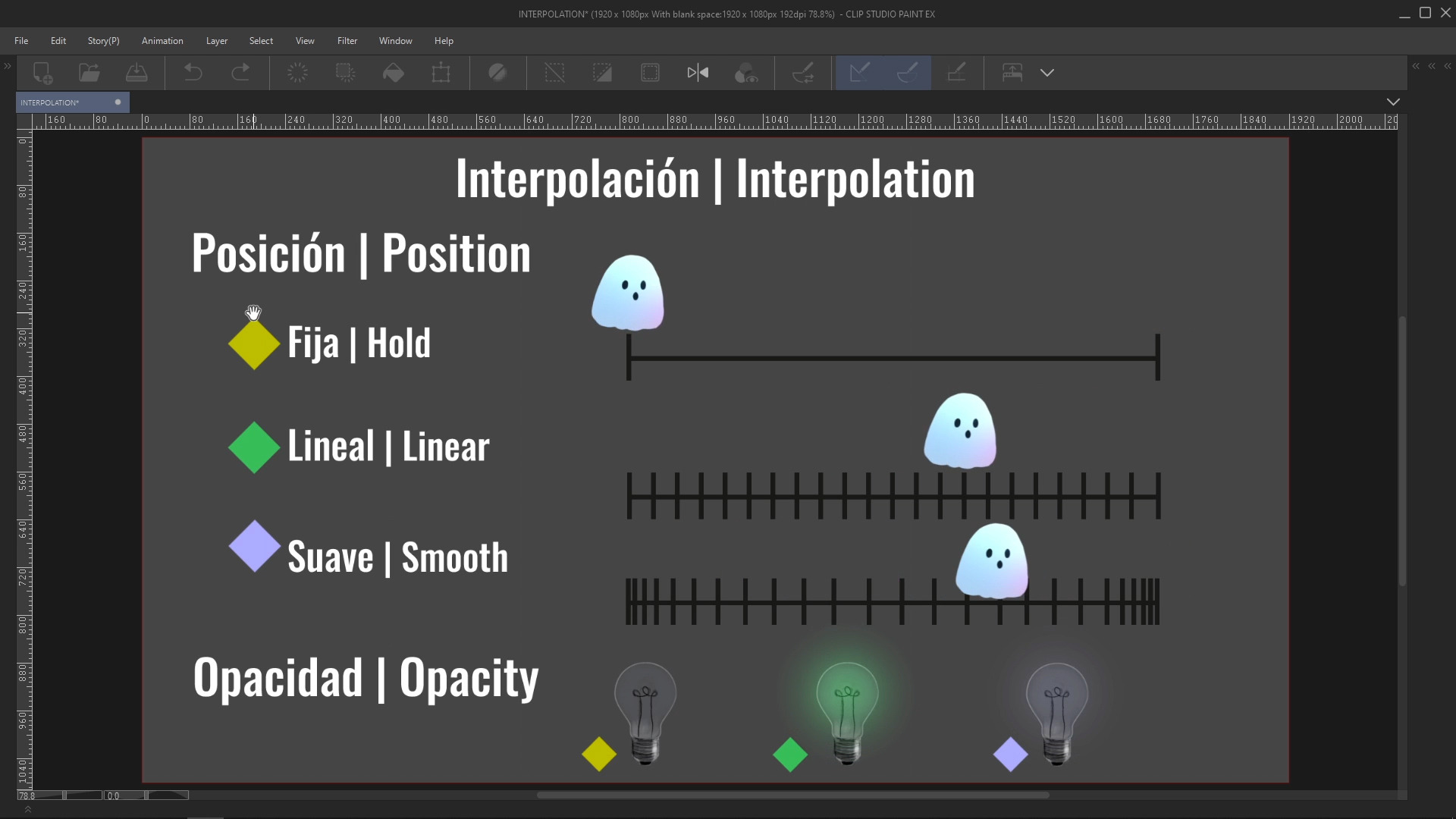Open the Help menu

(444, 41)
